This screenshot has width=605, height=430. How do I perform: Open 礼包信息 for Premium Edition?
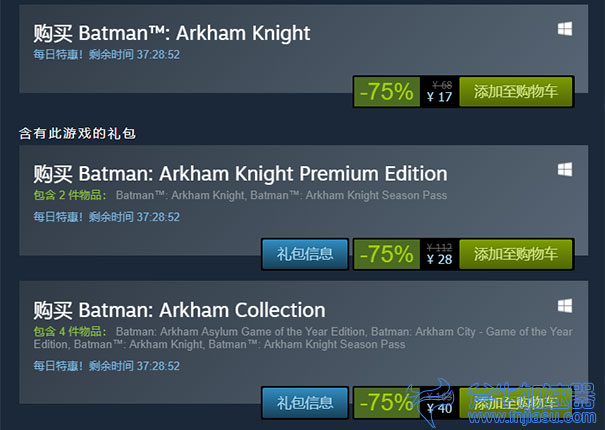[305, 253]
